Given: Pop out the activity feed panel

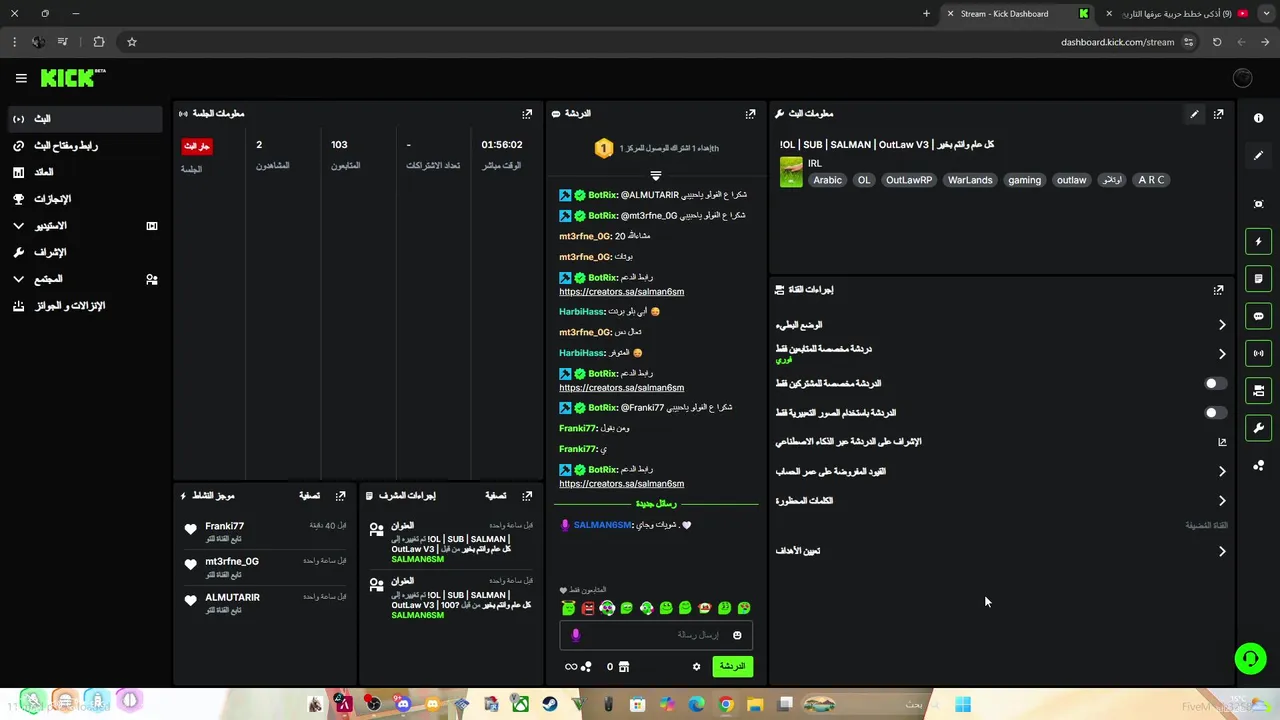Looking at the screenshot, I should [341, 495].
